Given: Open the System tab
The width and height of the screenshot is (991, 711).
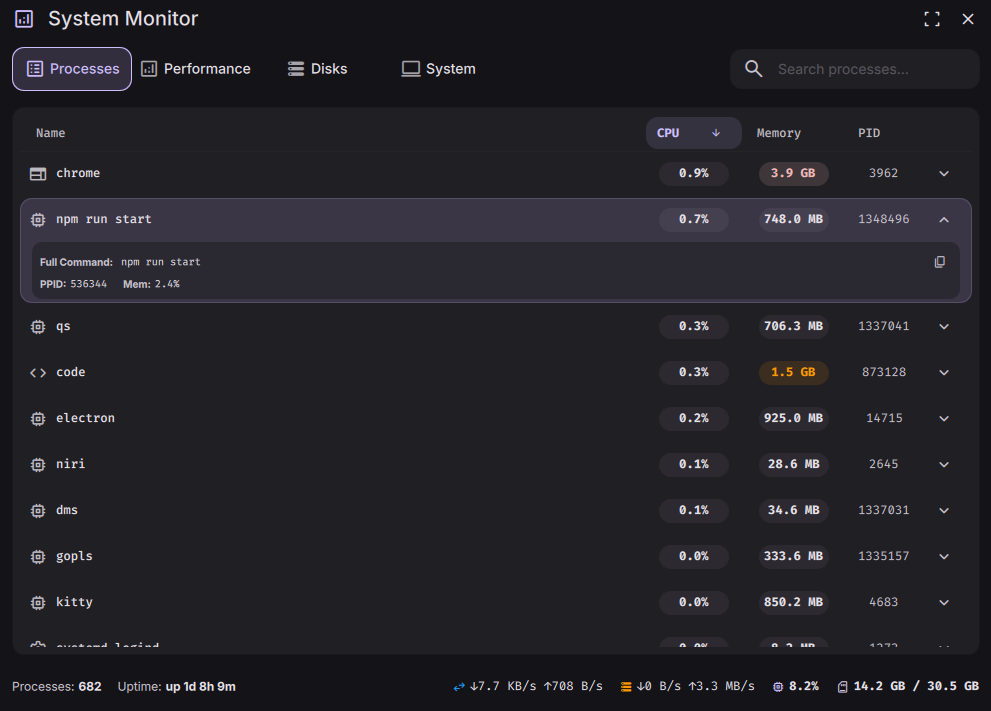Looking at the screenshot, I should (438, 69).
